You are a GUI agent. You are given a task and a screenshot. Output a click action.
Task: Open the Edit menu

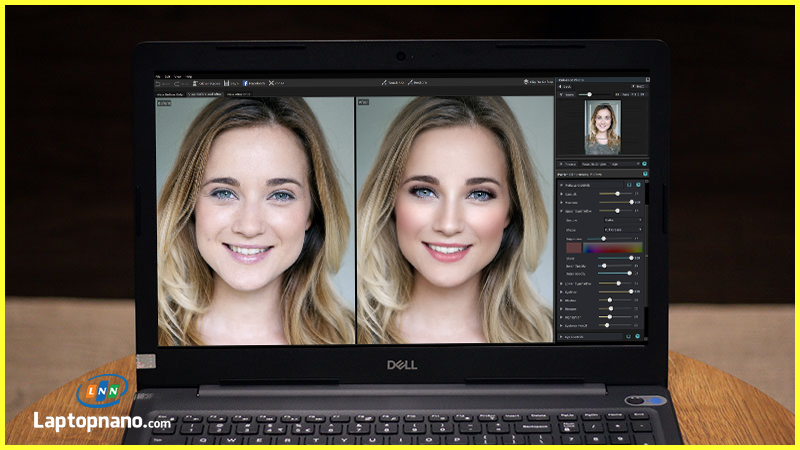click(x=167, y=77)
